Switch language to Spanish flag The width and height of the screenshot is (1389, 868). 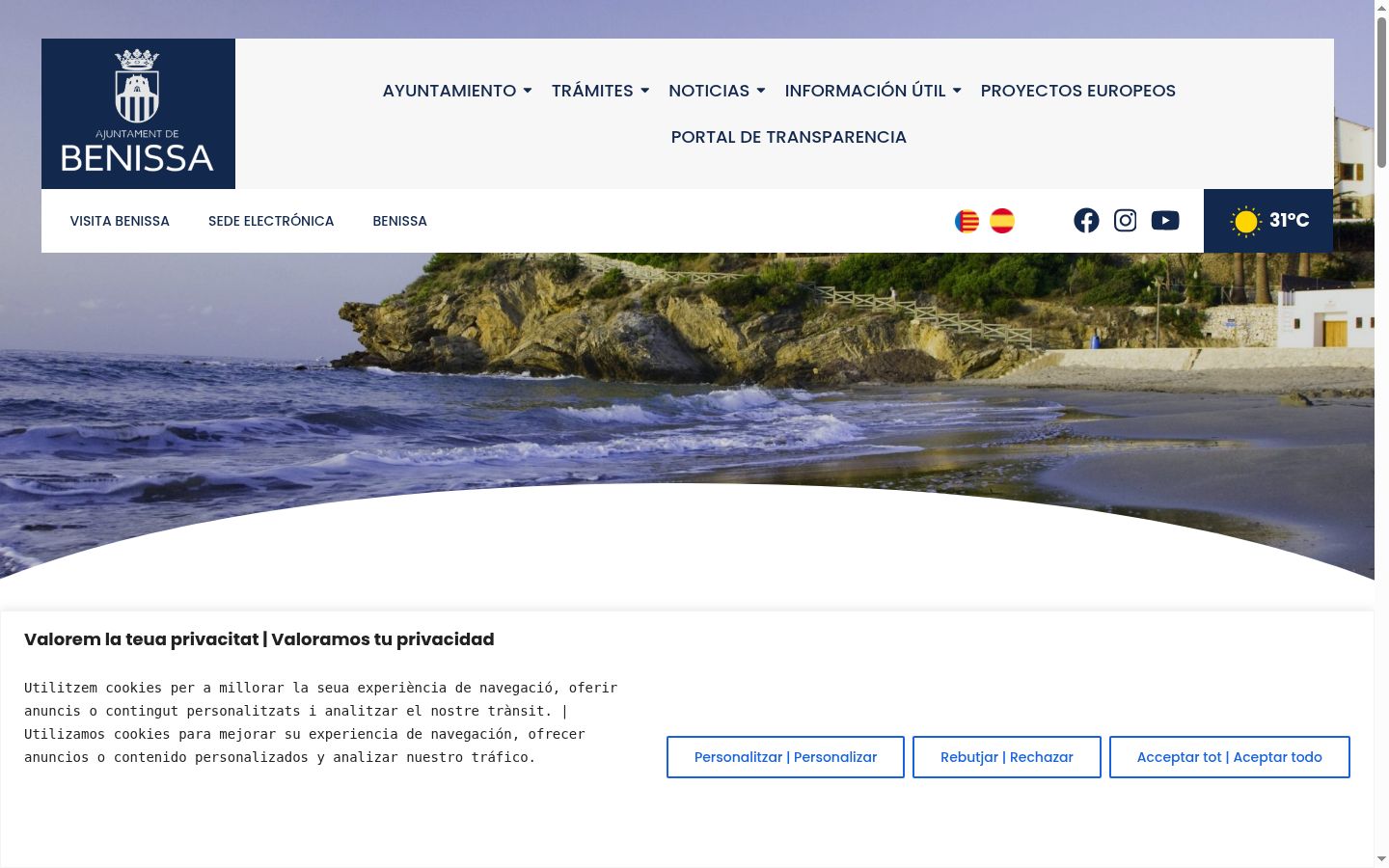(x=1002, y=221)
